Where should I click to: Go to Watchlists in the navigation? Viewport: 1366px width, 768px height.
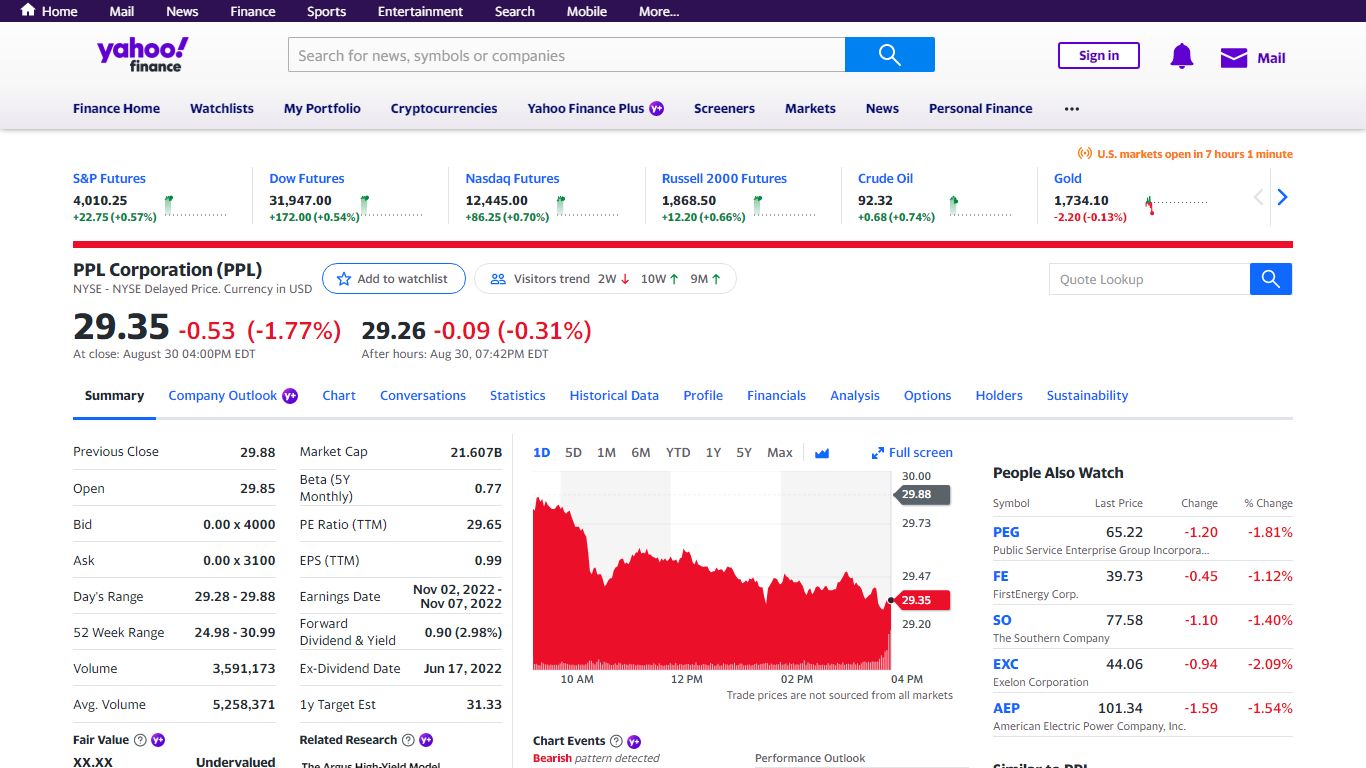[222, 108]
